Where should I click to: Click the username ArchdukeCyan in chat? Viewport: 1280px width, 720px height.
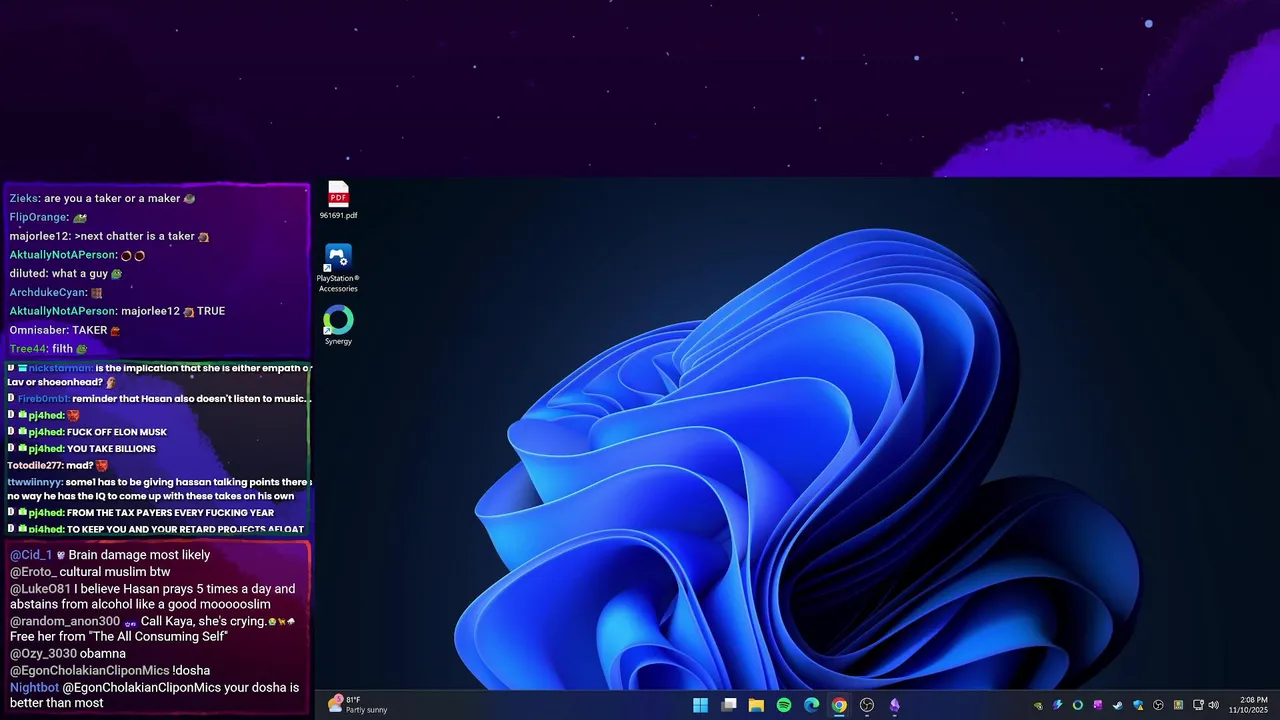point(48,292)
